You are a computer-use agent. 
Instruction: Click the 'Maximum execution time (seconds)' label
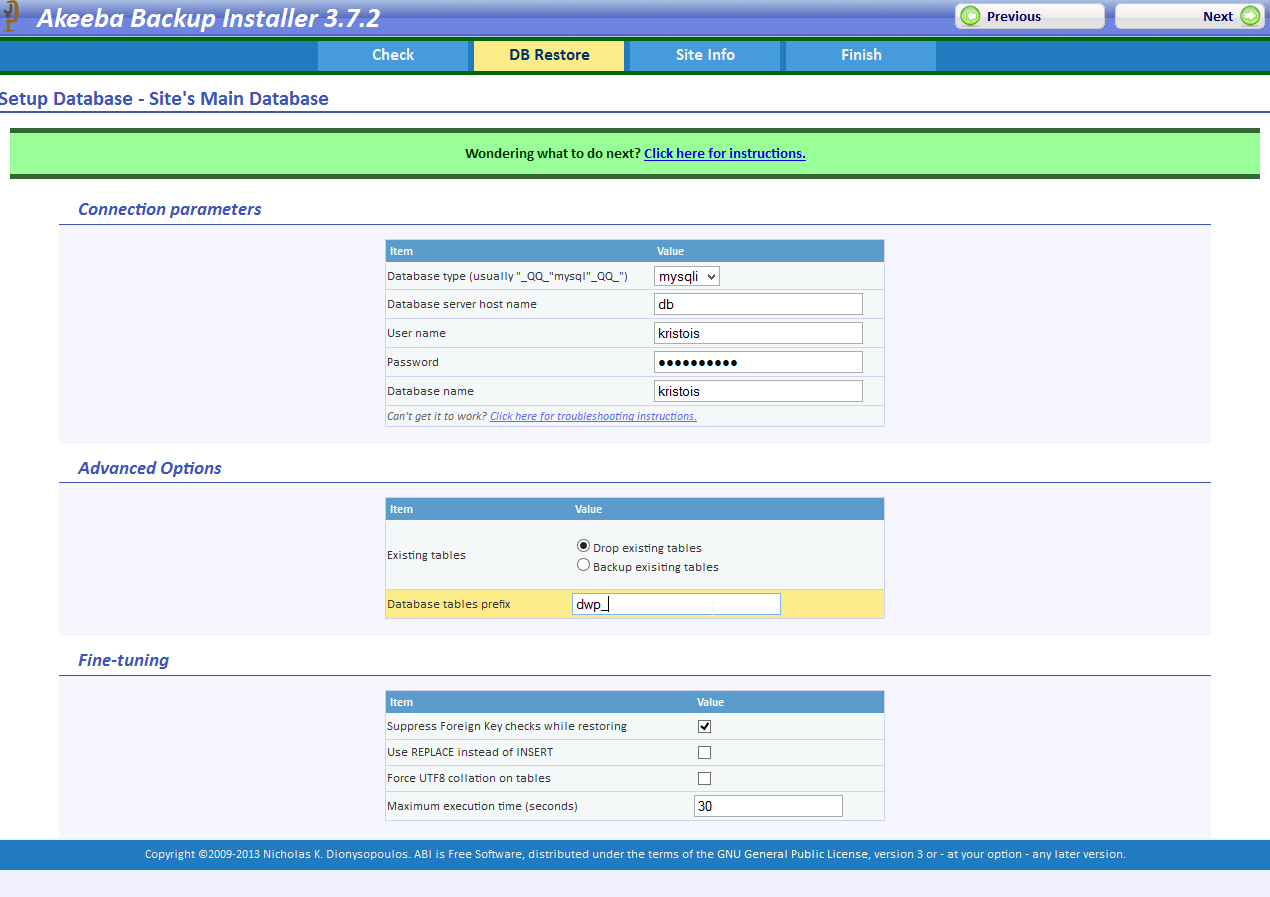point(482,806)
